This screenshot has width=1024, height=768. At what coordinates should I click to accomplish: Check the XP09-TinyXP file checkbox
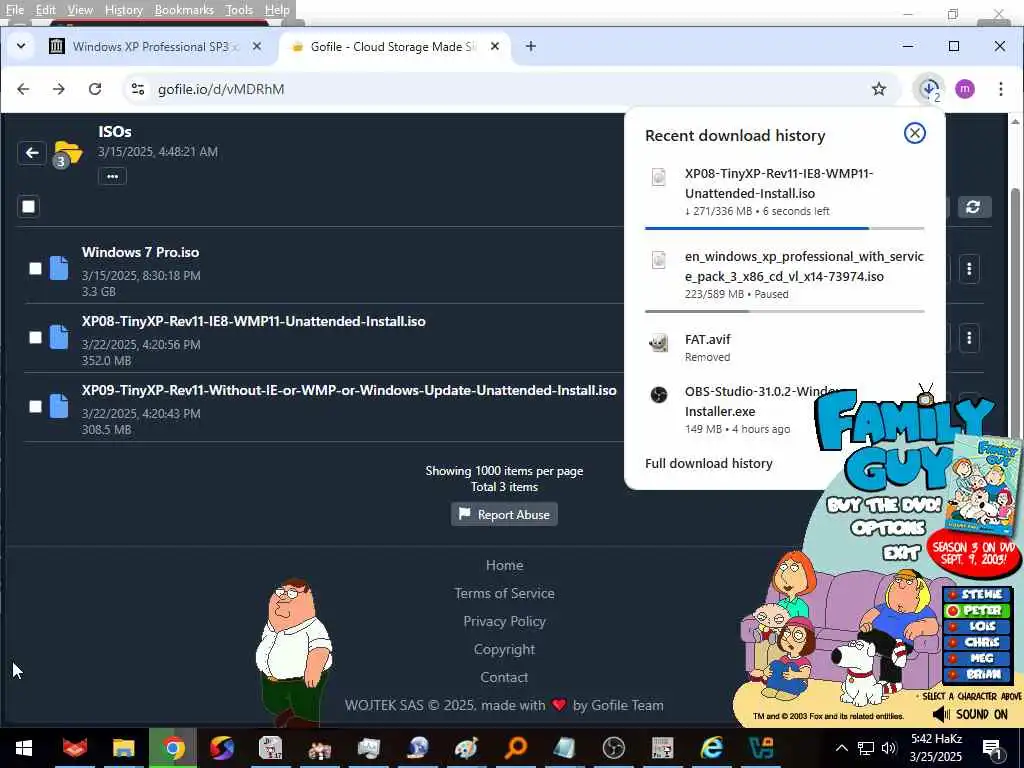click(x=35, y=406)
